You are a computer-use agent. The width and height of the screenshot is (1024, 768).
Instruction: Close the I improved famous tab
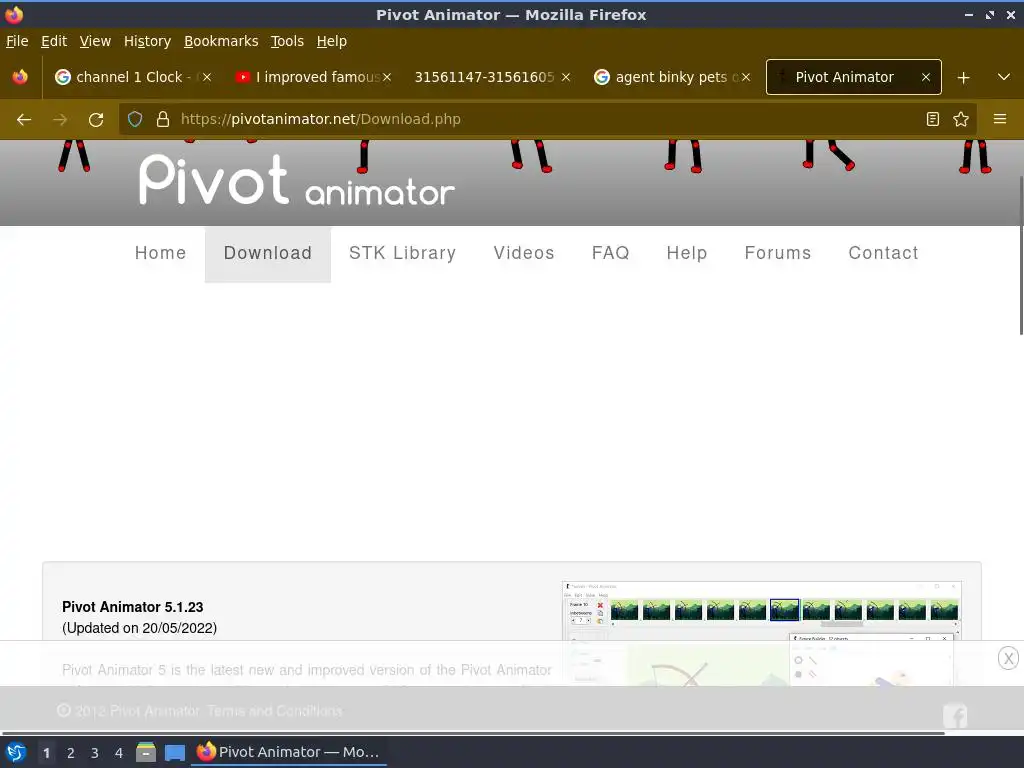(387, 77)
